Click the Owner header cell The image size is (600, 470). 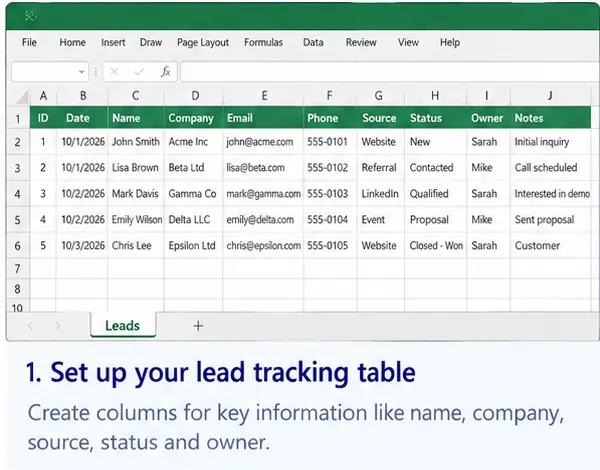click(x=489, y=118)
